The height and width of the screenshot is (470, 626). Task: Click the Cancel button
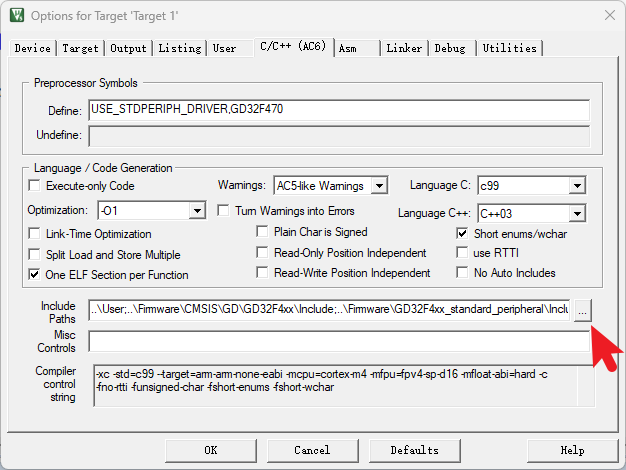(x=313, y=450)
